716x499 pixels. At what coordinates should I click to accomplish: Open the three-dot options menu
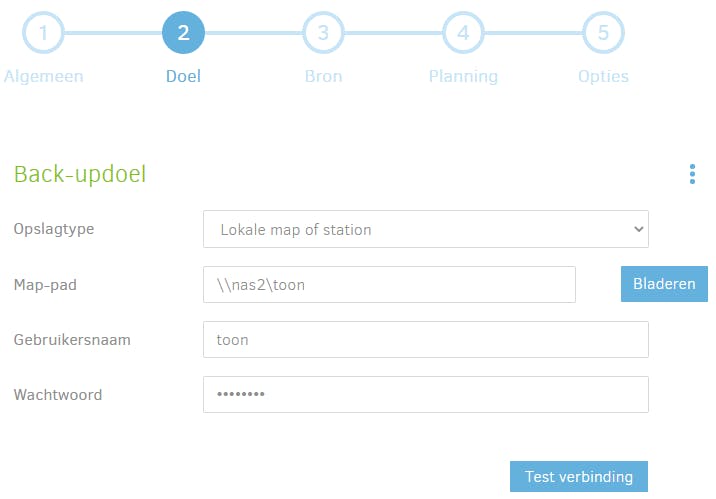point(692,175)
